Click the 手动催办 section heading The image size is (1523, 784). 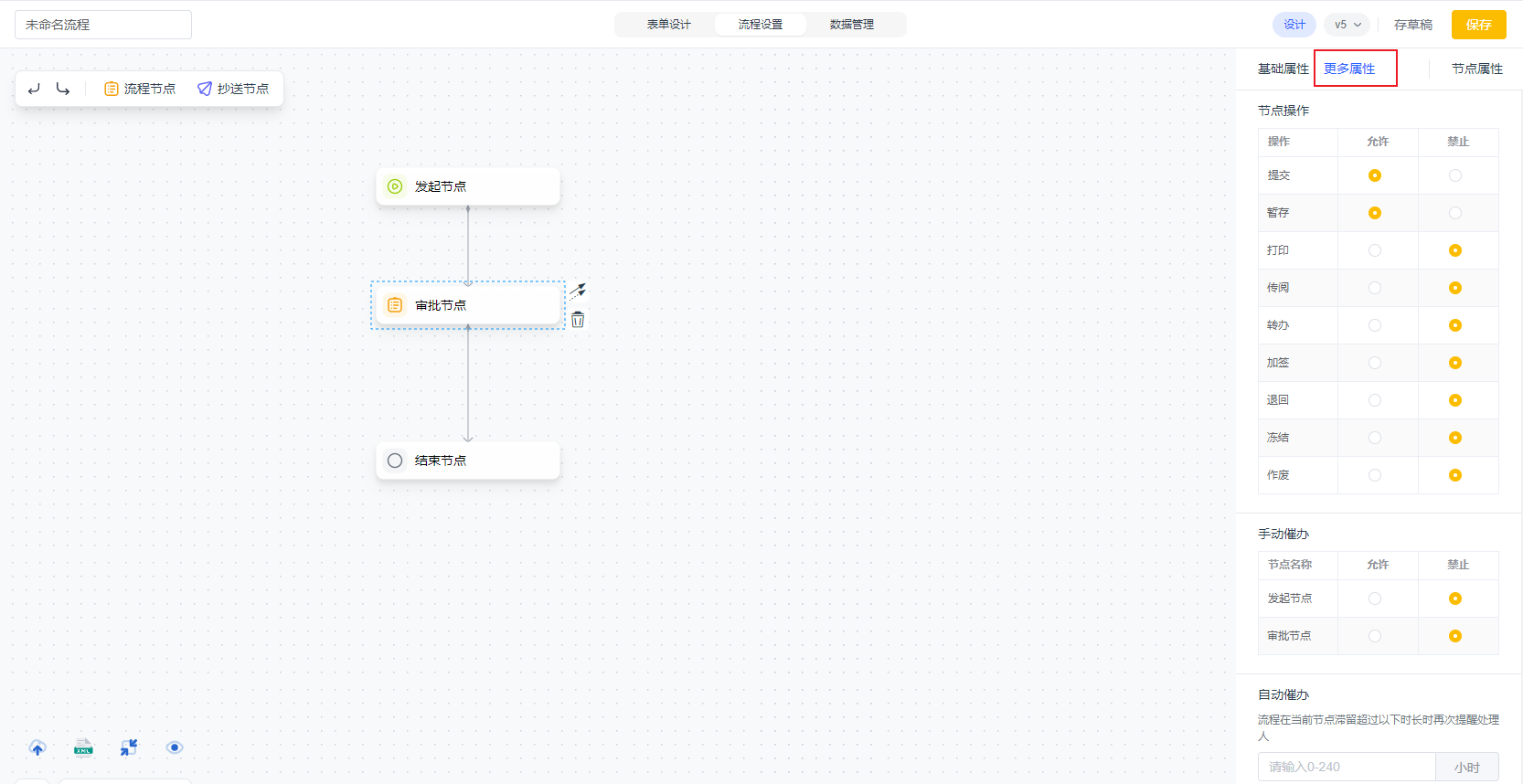1283,534
